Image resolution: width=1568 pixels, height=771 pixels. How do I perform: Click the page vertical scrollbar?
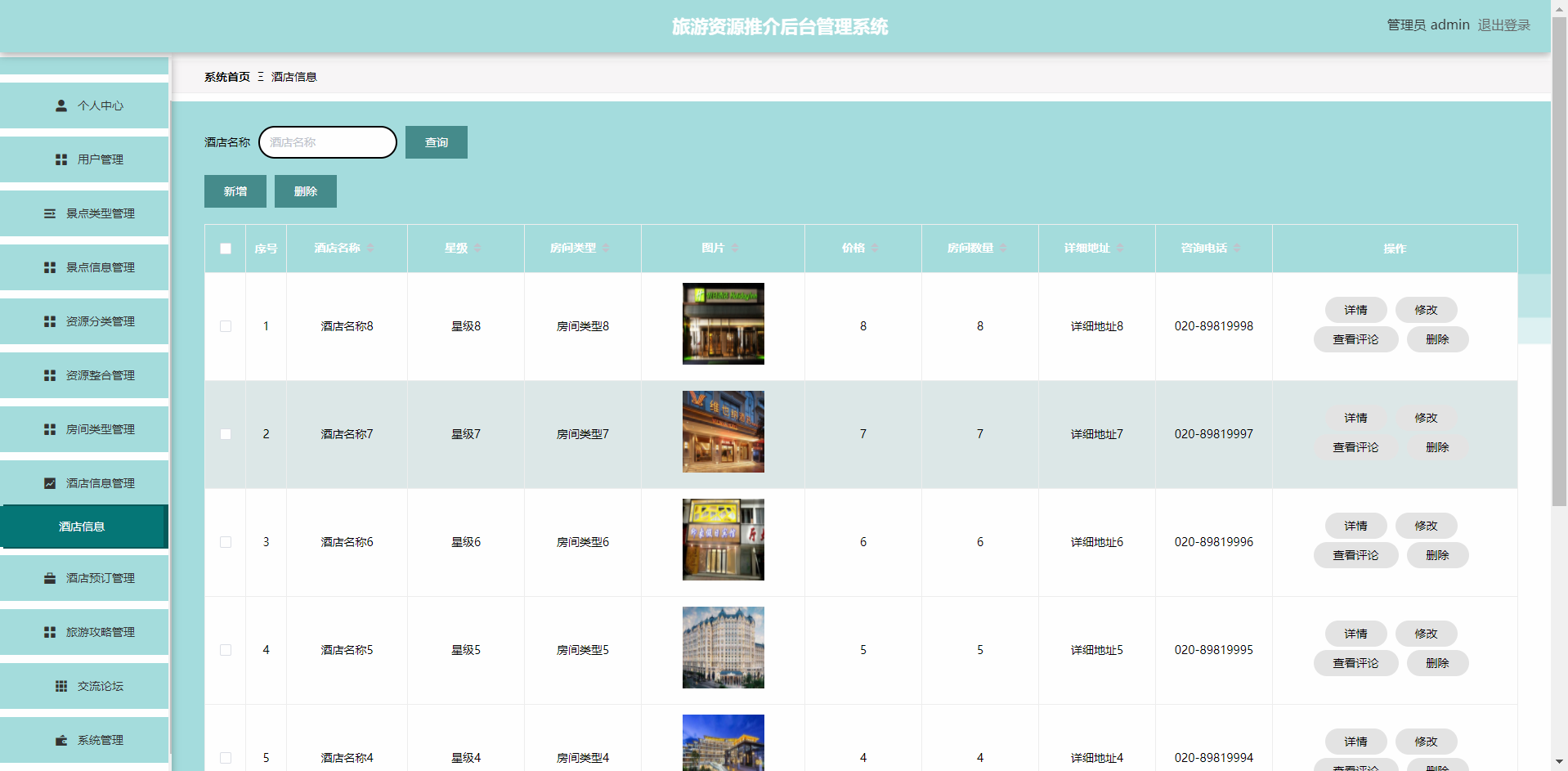1559,262
